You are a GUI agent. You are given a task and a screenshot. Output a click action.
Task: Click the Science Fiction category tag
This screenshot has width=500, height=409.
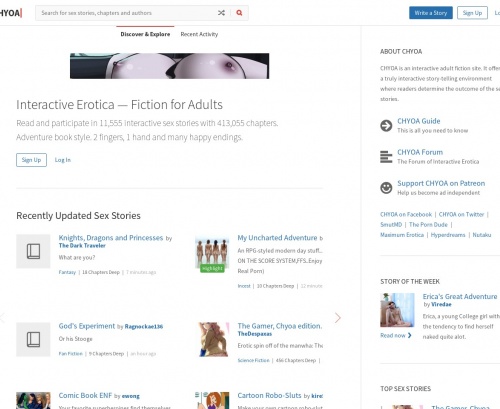253,361
